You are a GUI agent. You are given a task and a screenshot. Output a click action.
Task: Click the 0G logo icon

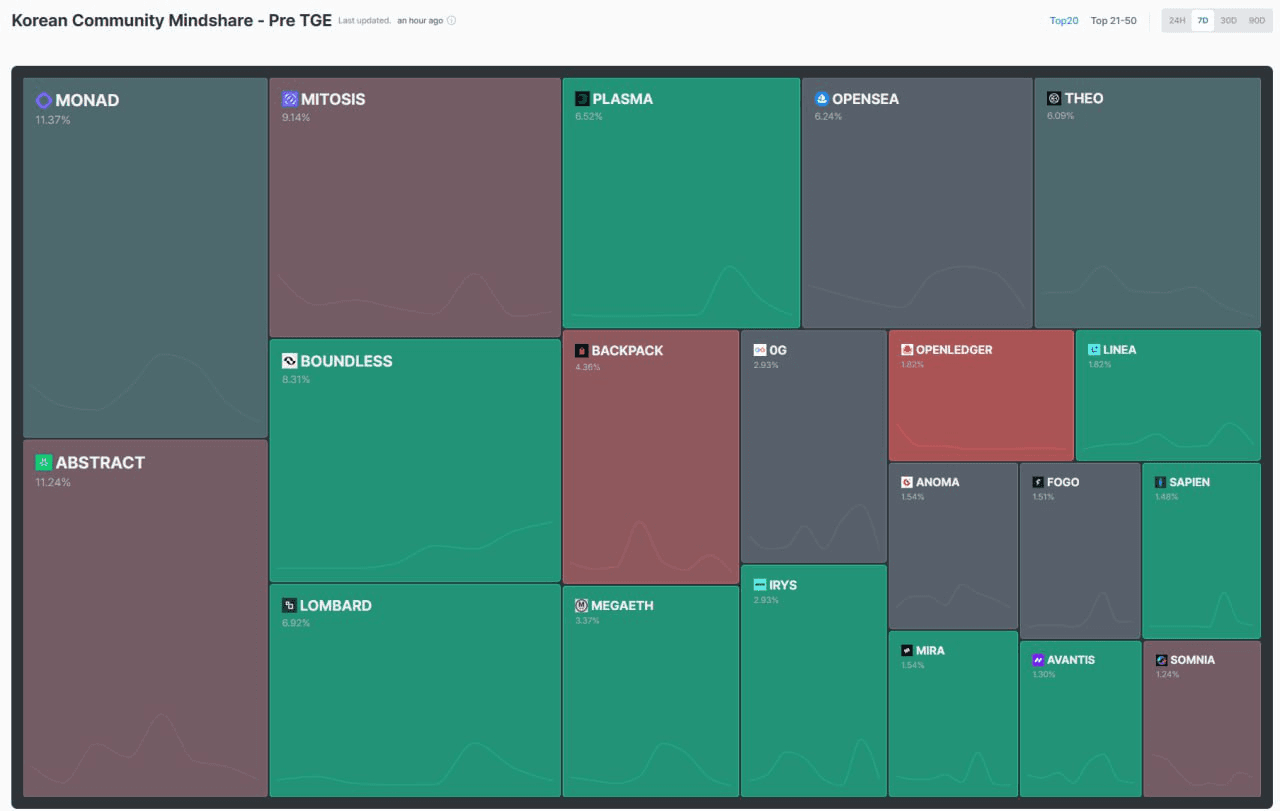pyautogui.click(x=760, y=350)
